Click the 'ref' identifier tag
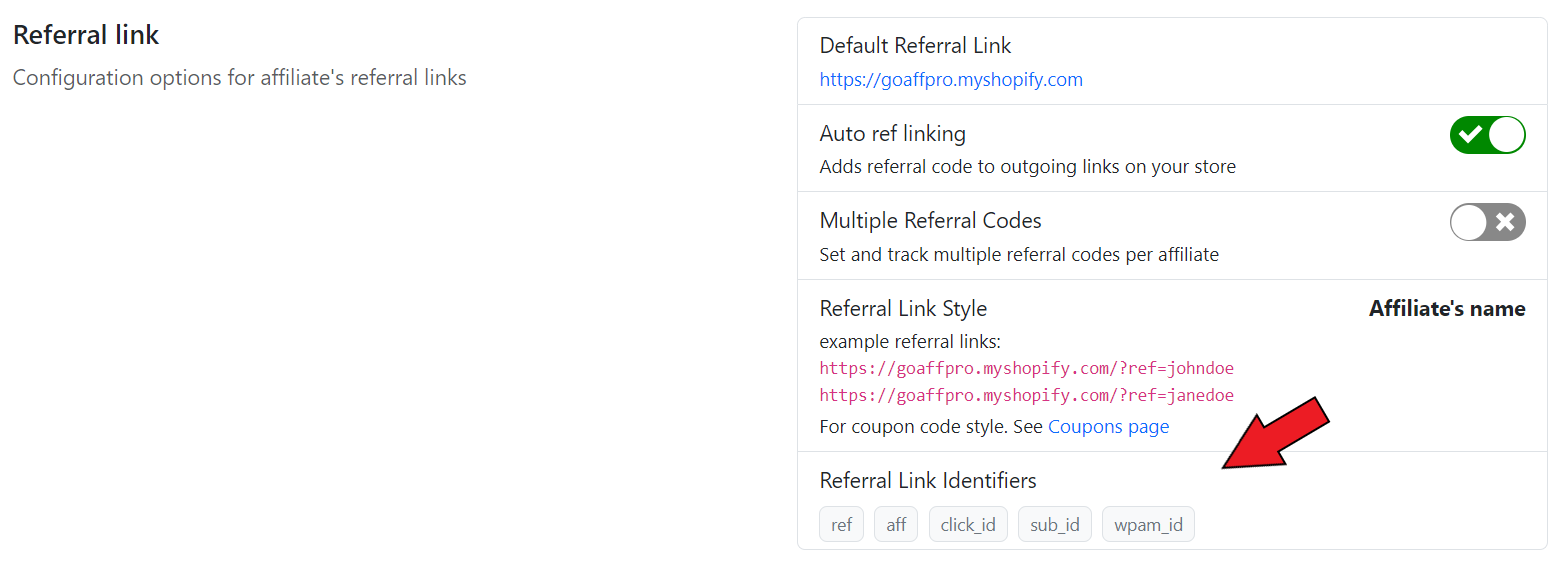Image resolution: width=1563 pixels, height=576 pixels. click(x=841, y=525)
